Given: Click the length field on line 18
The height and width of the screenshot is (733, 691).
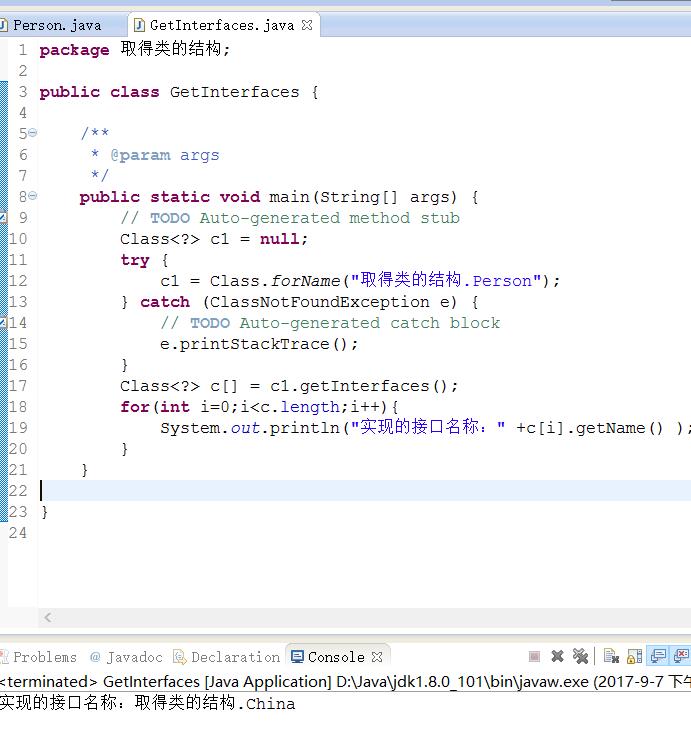Looking at the screenshot, I should click(x=310, y=407).
